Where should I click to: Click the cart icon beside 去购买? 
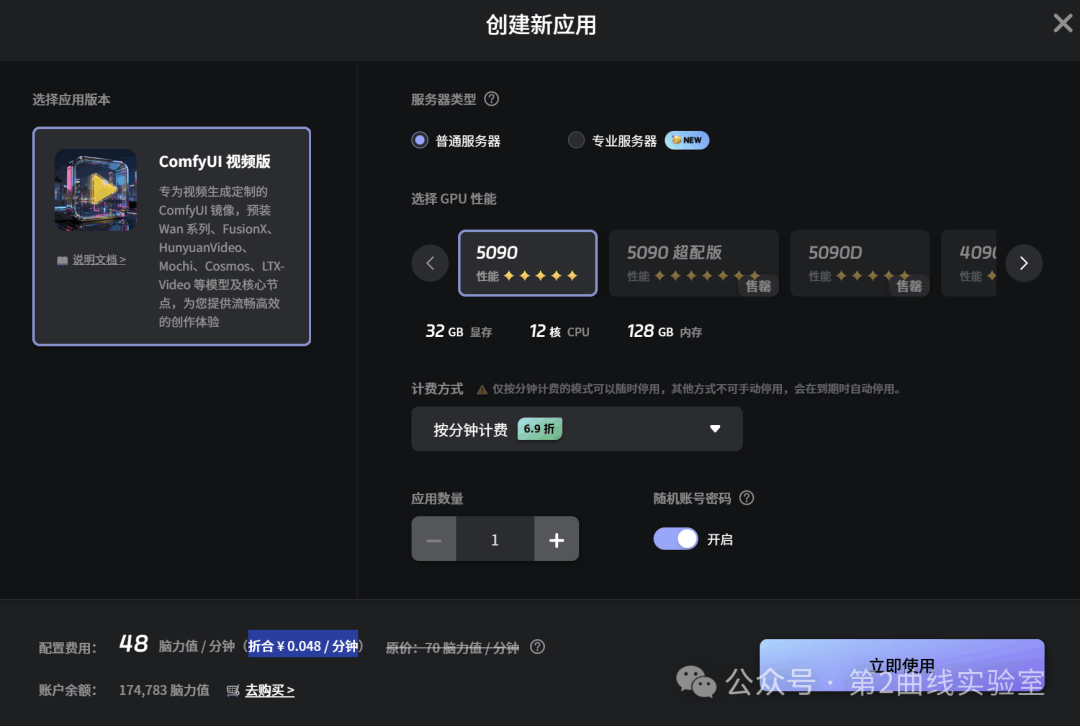click(x=233, y=690)
